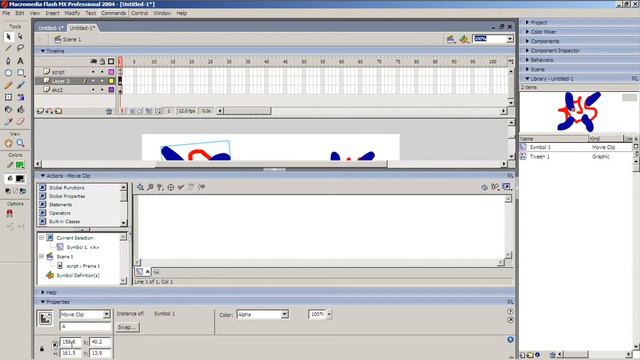Select the Subselection tool
640x360 pixels.
point(20,37)
